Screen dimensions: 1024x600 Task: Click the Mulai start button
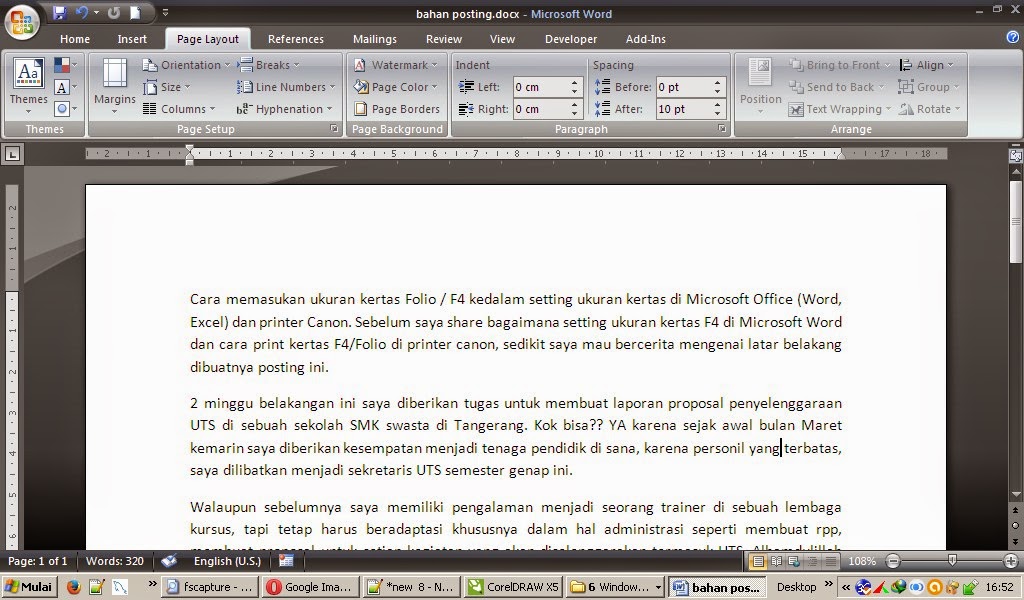(x=30, y=586)
